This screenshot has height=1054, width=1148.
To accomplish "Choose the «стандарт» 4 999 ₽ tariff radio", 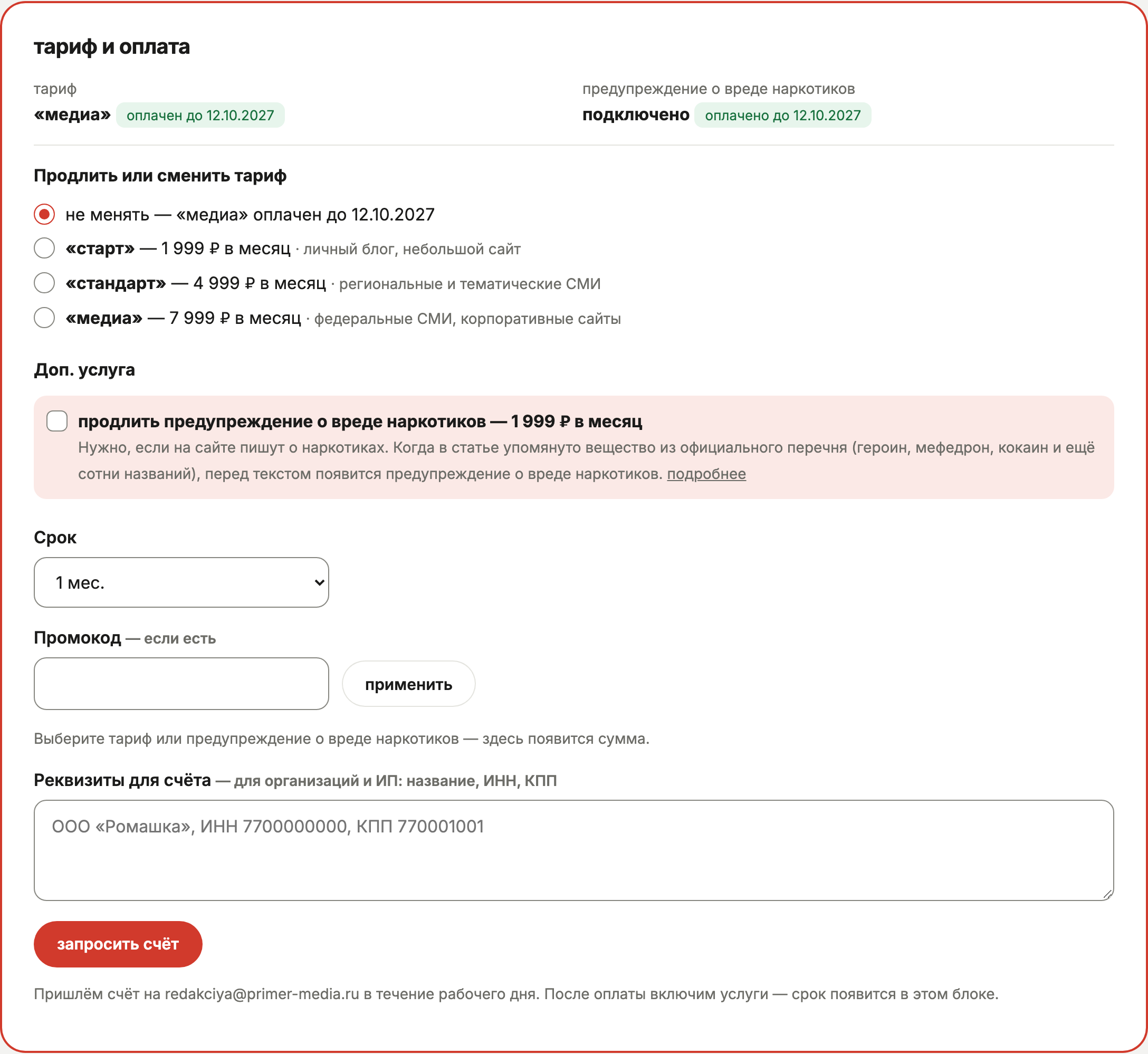I will (x=44, y=283).
